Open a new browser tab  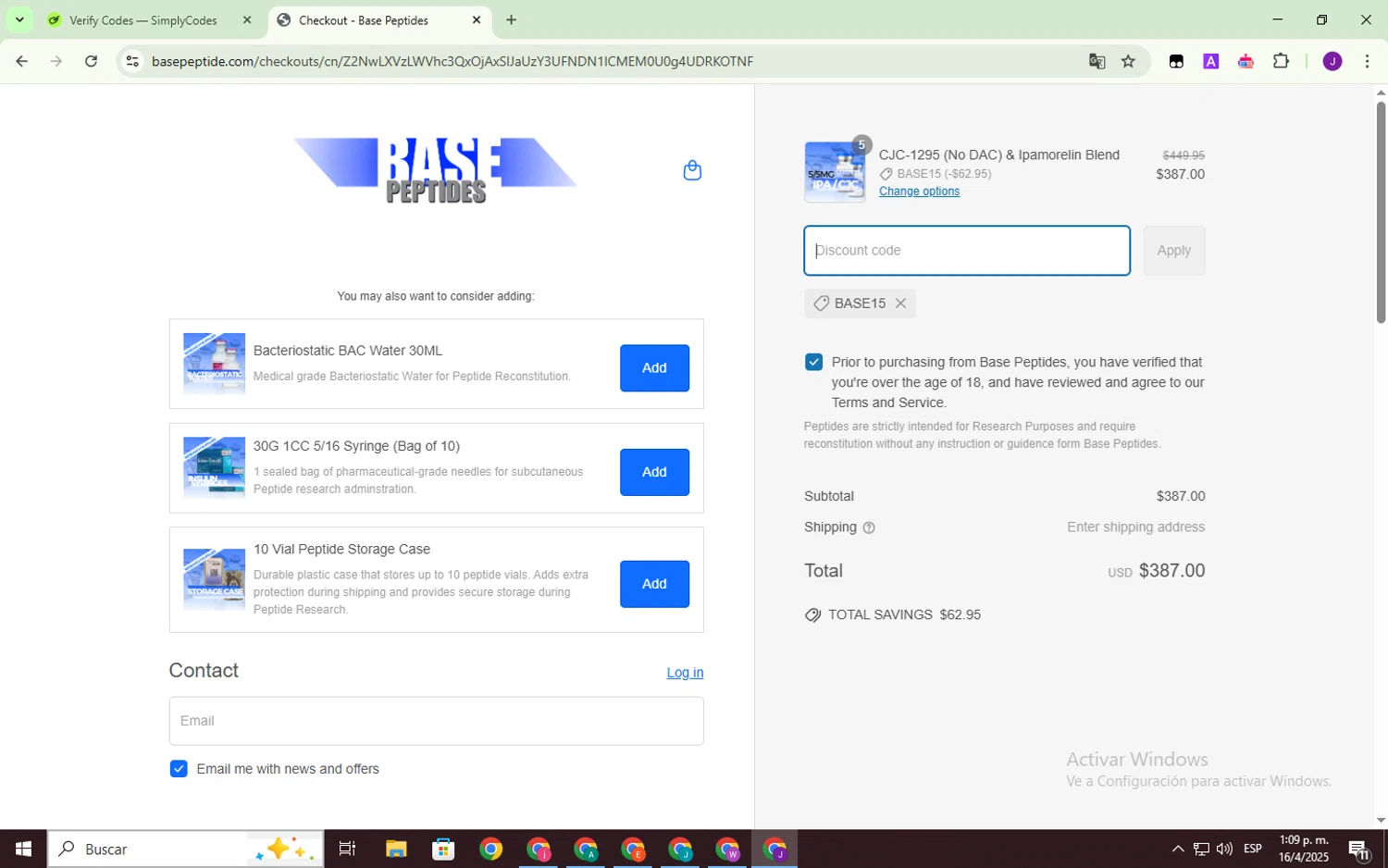pyautogui.click(x=511, y=19)
